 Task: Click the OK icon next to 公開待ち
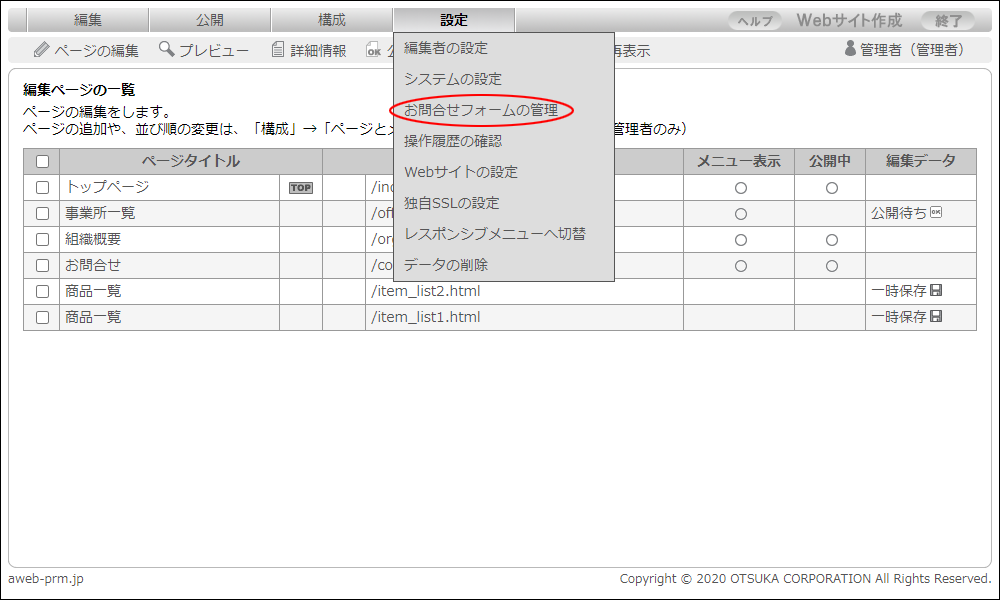[936, 213]
